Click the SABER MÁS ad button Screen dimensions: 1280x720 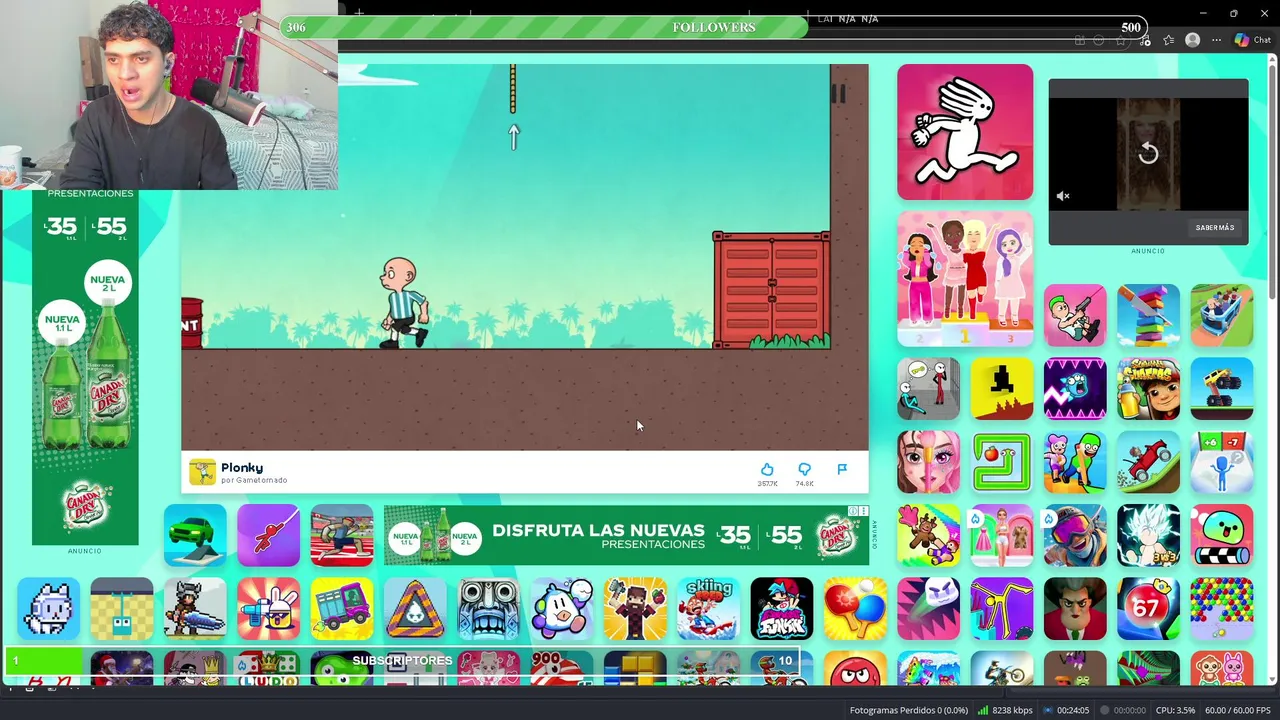(x=1215, y=227)
